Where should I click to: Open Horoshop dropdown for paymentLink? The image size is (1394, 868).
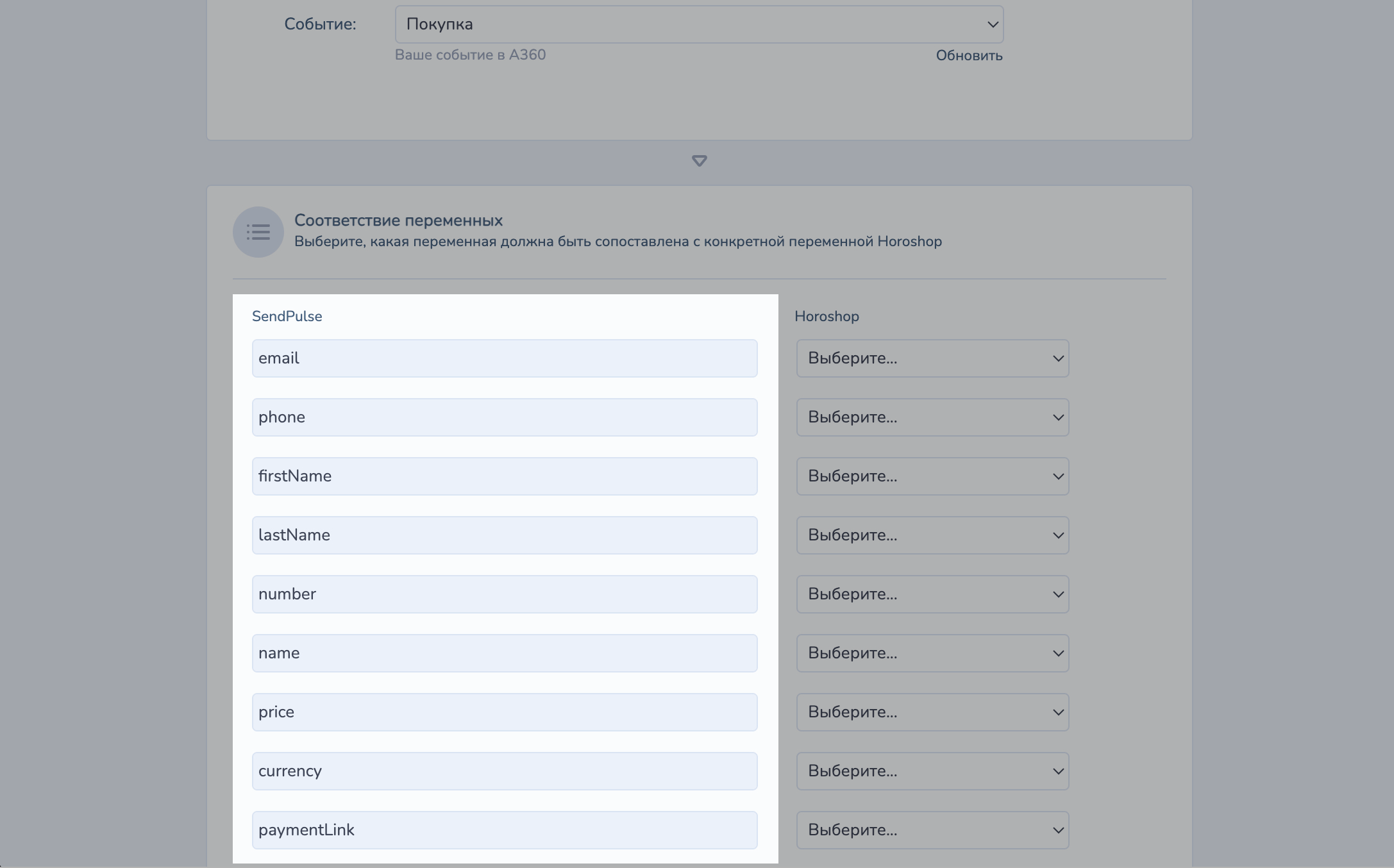[x=932, y=830]
